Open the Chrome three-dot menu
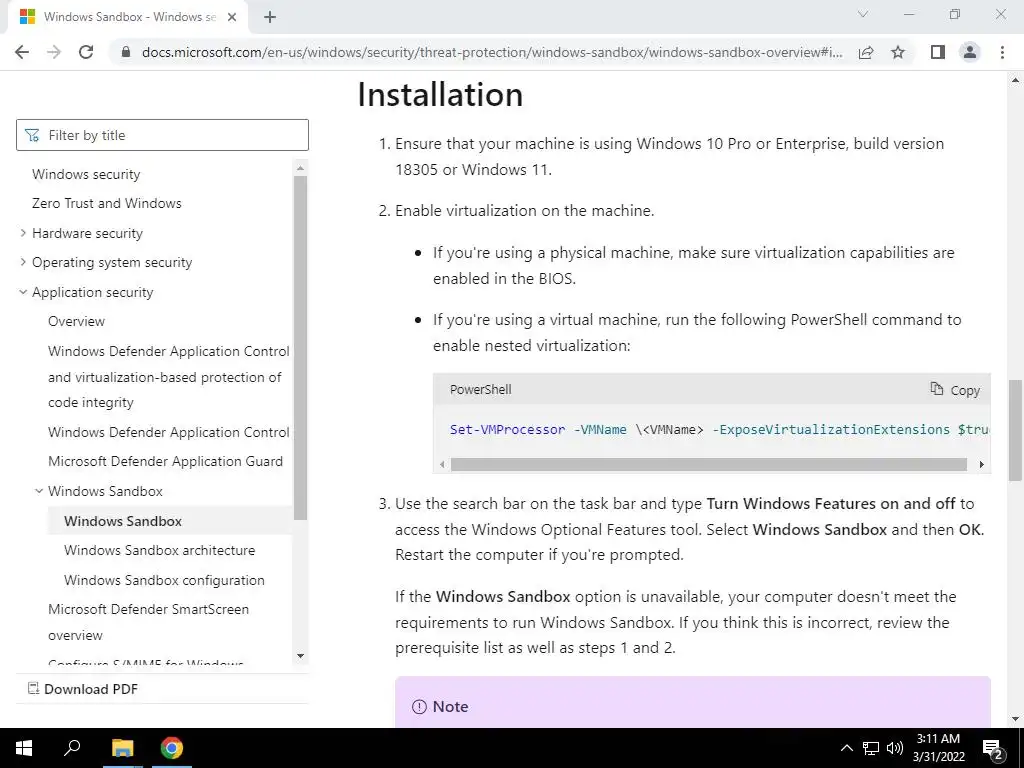The image size is (1024, 768). (x=1002, y=52)
